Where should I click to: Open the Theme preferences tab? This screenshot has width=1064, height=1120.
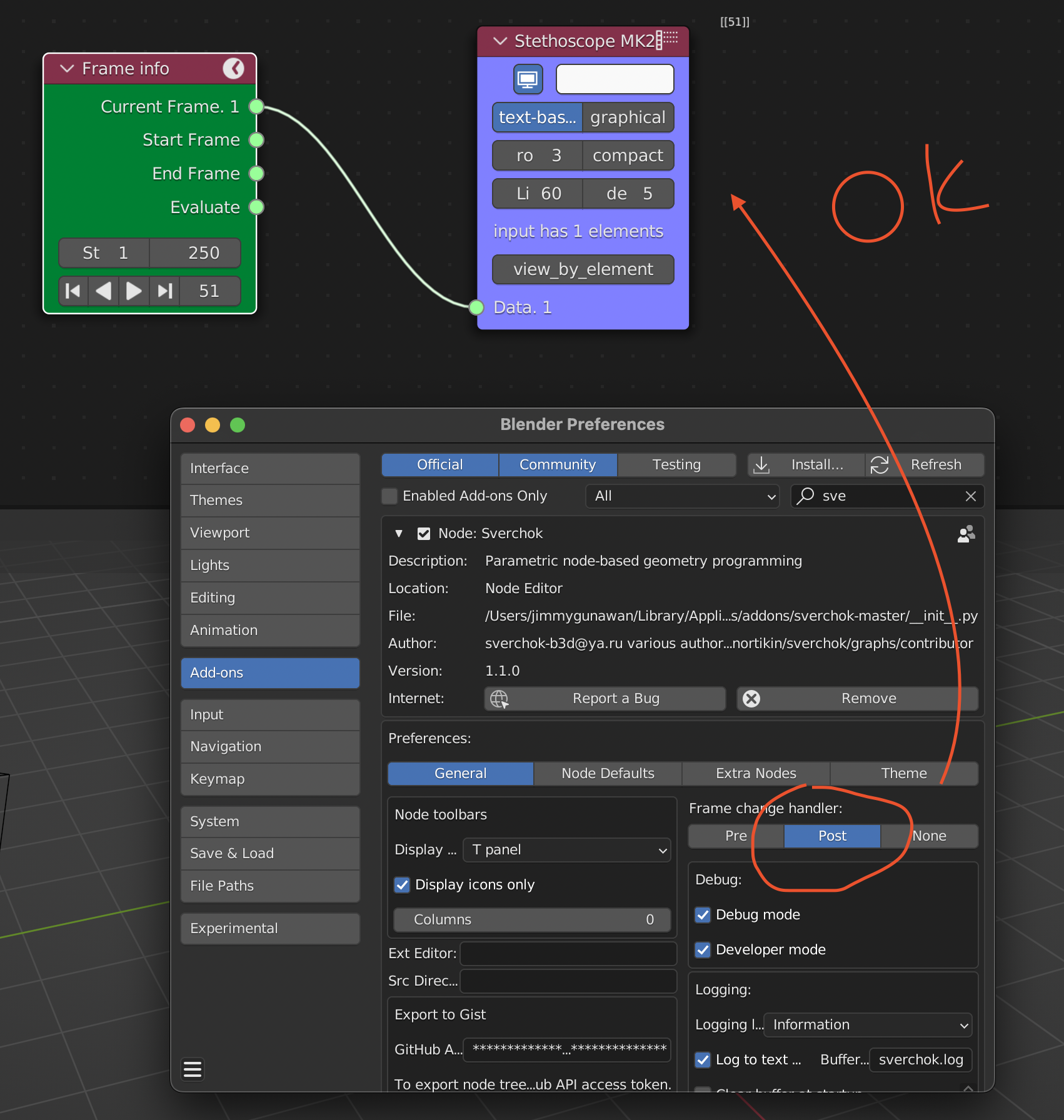pyautogui.click(x=904, y=774)
